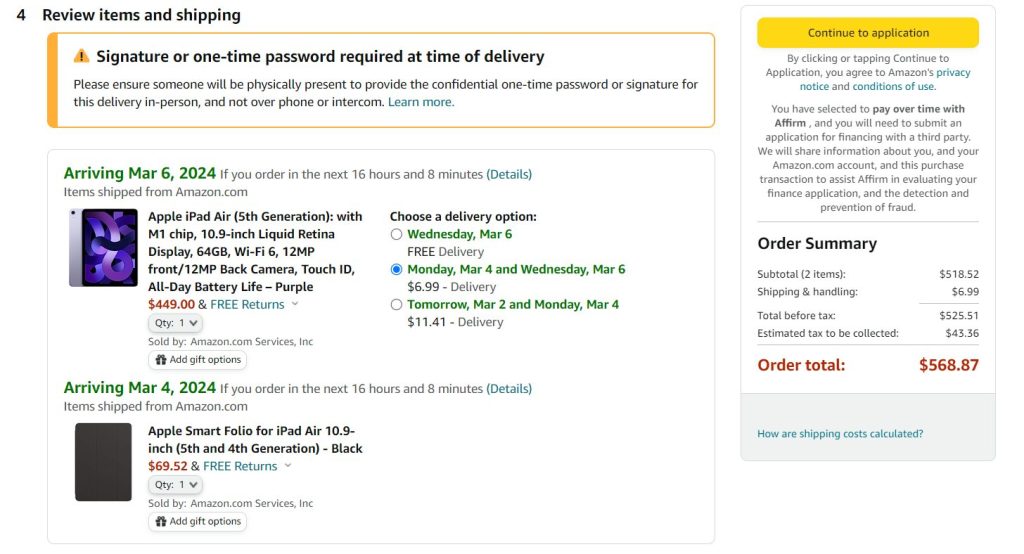Select Monday, Mar 4 and Wednesday delivery option
Image resolution: width=1024 pixels, height=554 pixels.
397,269
